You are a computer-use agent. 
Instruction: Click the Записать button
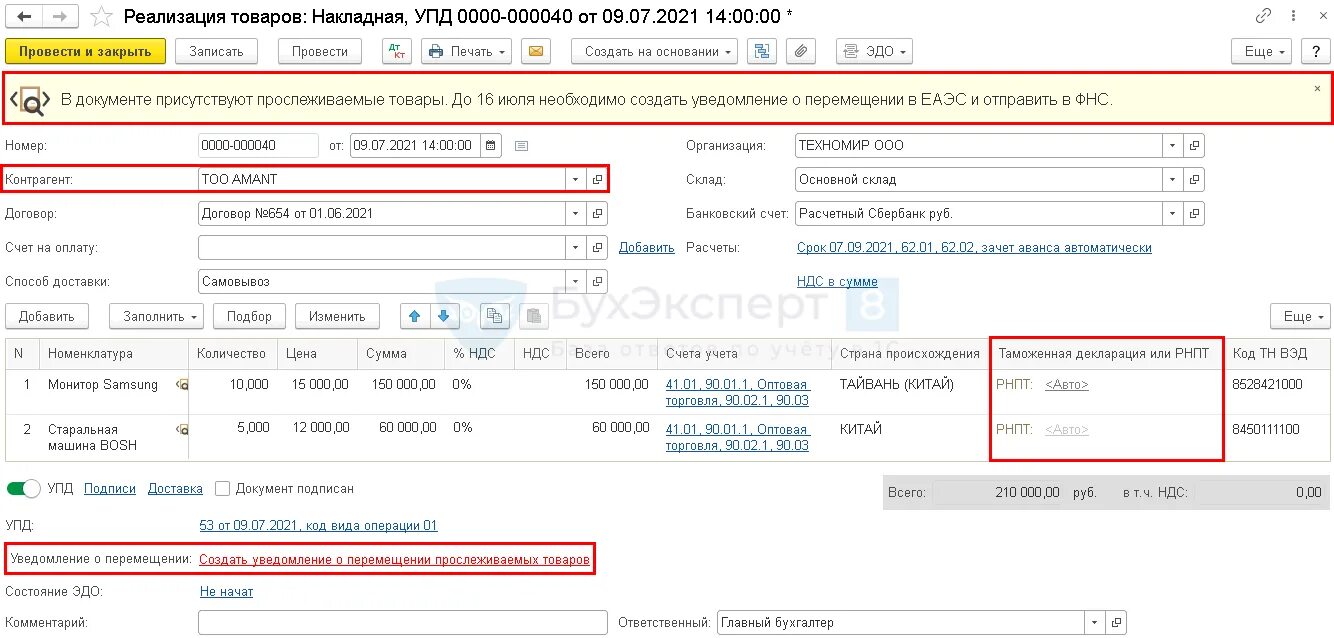(x=216, y=51)
